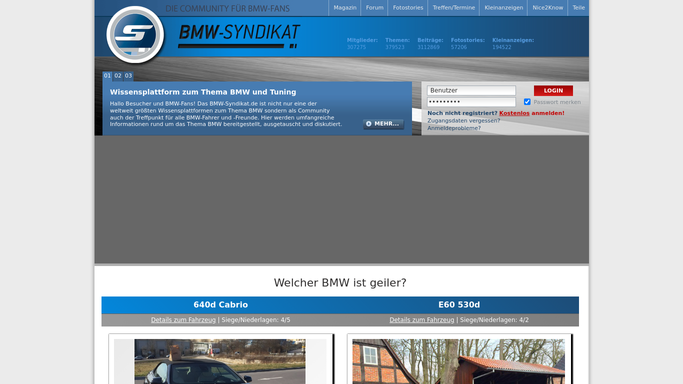
Task: Click the Fotostories count statistic
Action: click(467, 44)
